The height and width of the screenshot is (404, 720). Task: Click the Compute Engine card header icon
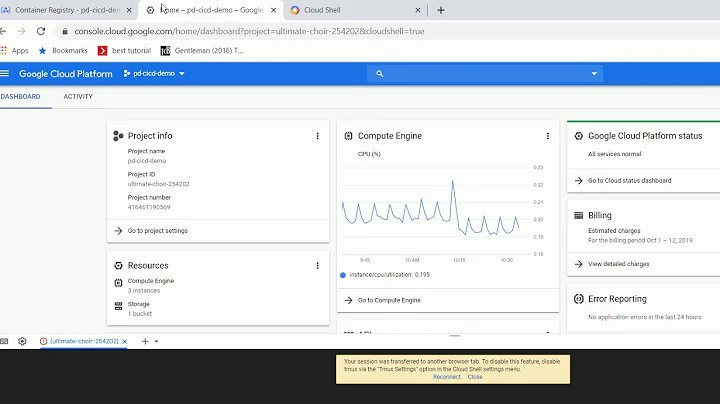[x=348, y=136]
